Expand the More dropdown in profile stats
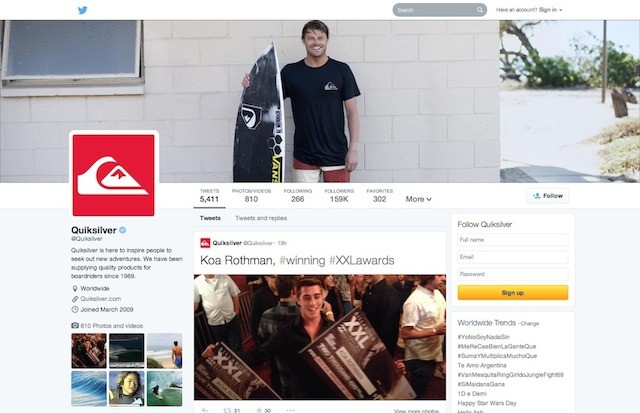 [418, 199]
